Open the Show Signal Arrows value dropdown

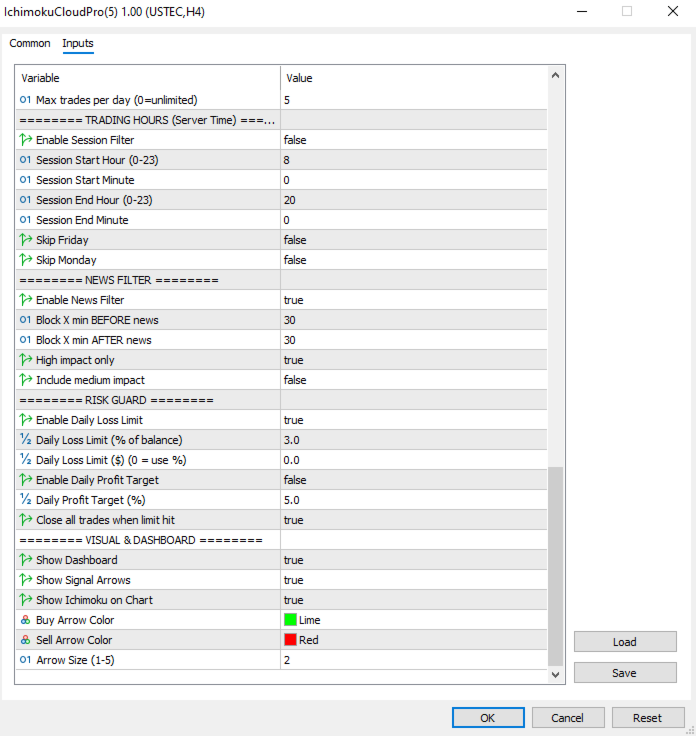(x=414, y=580)
